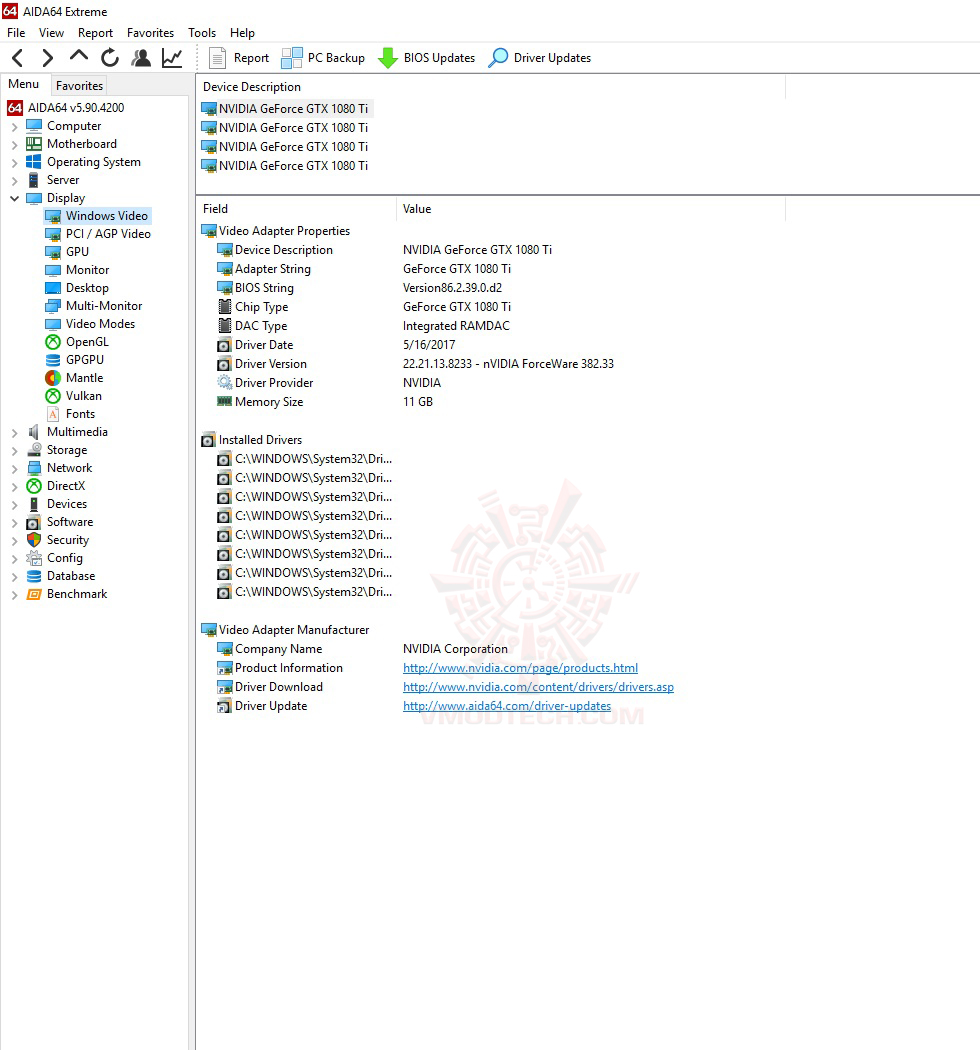Expand the Operating System tree node
This screenshot has height=1050, width=980.
click(x=14, y=163)
